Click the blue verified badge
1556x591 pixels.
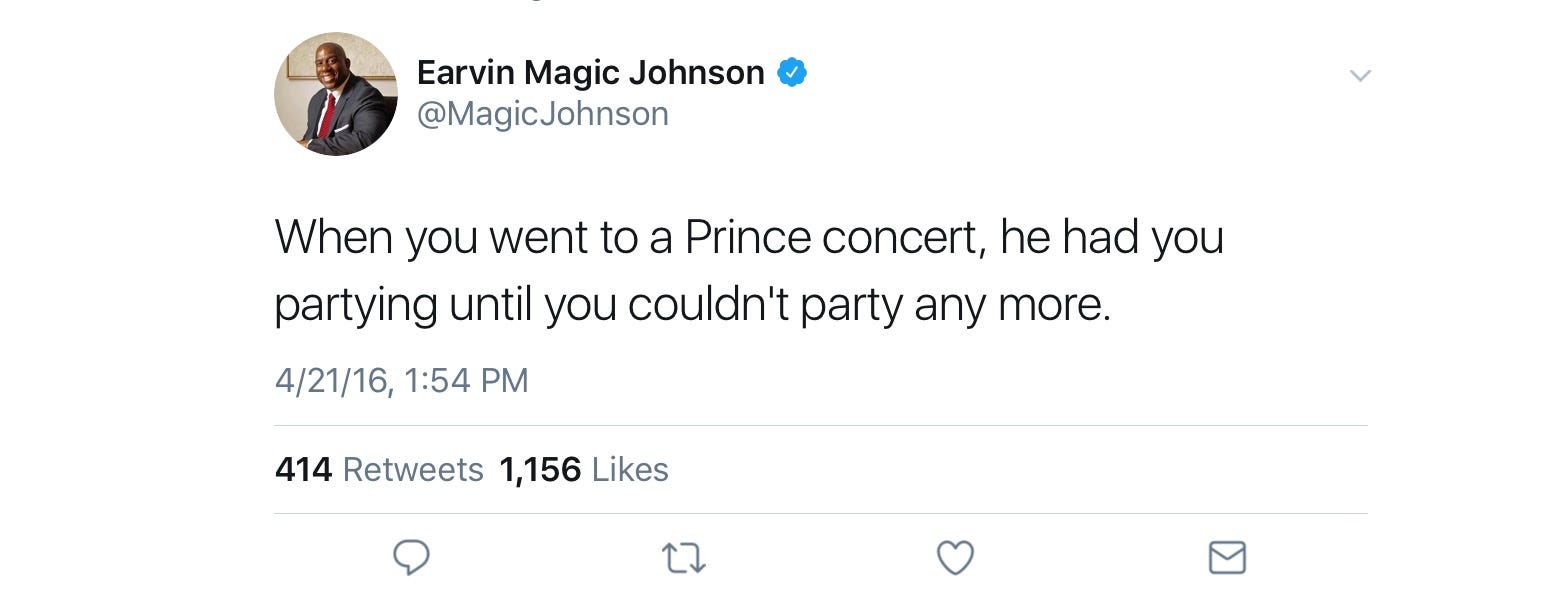pyautogui.click(x=792, y=73)
